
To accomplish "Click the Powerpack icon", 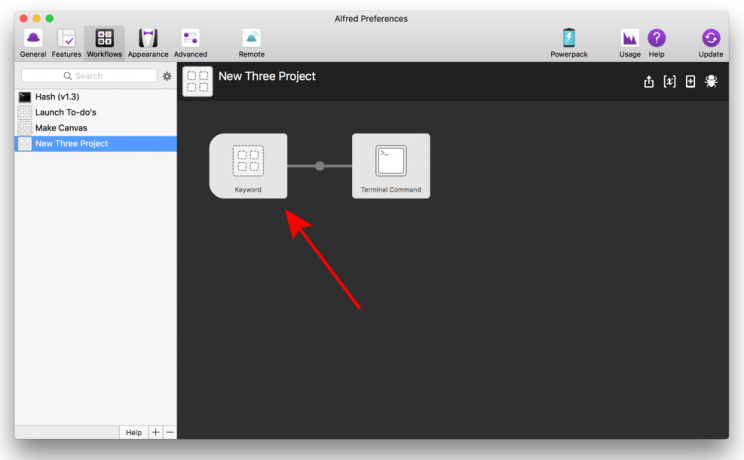I will [x=569, y=42].
